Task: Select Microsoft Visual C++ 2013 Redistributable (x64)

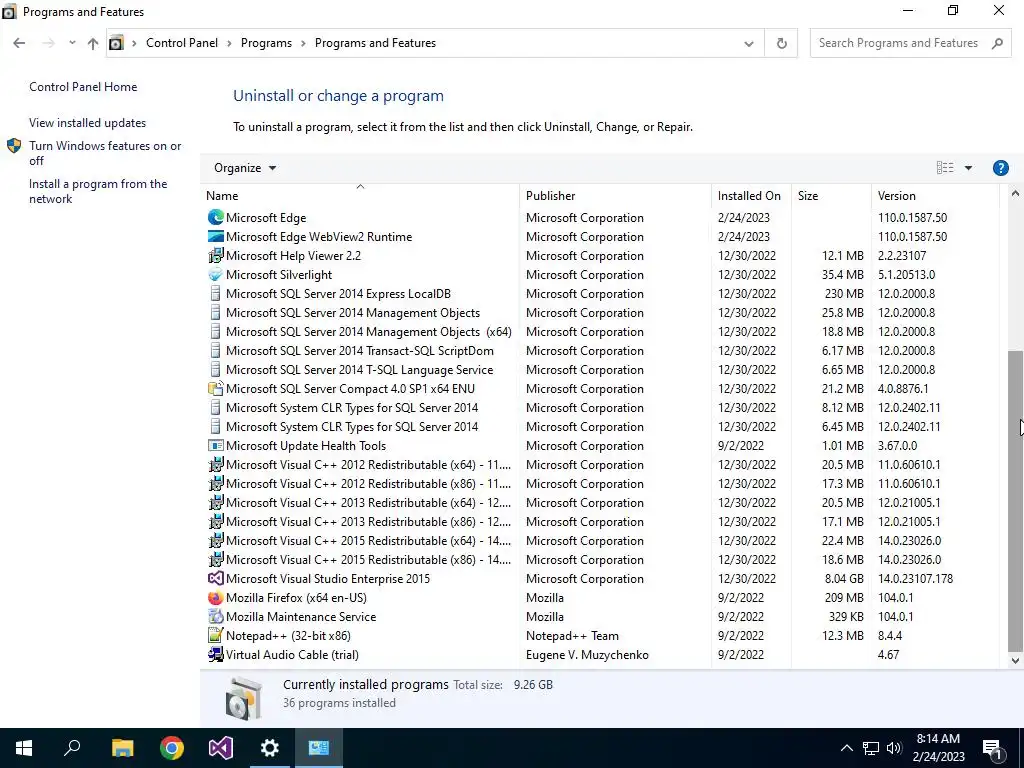Action: 368,502
